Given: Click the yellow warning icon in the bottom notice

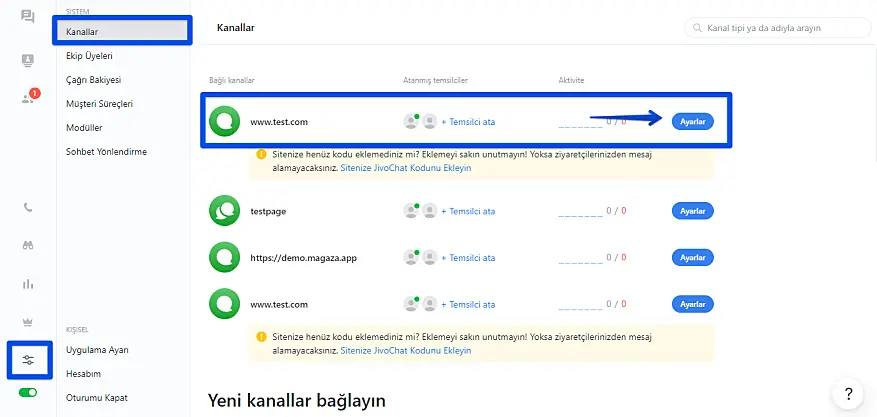Looking at the screenshot, I should [261, 337].
